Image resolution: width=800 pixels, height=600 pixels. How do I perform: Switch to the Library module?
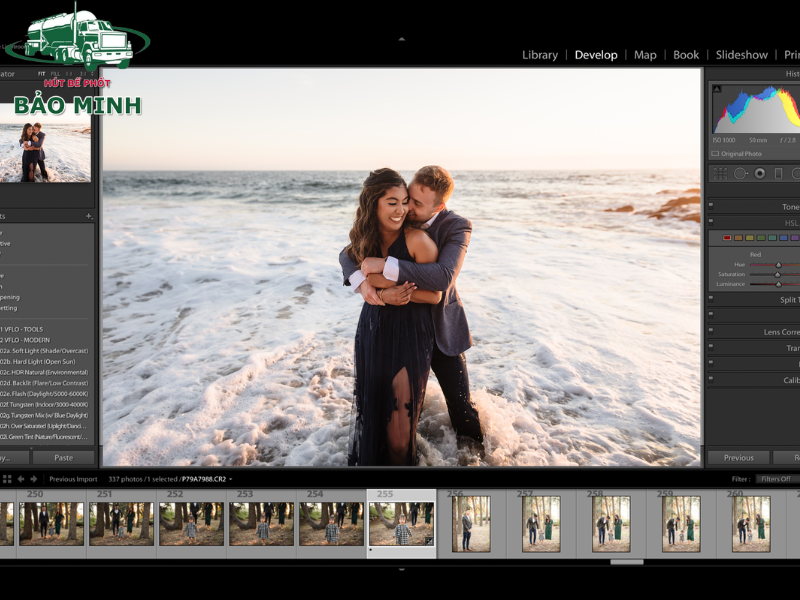[540, 55]
